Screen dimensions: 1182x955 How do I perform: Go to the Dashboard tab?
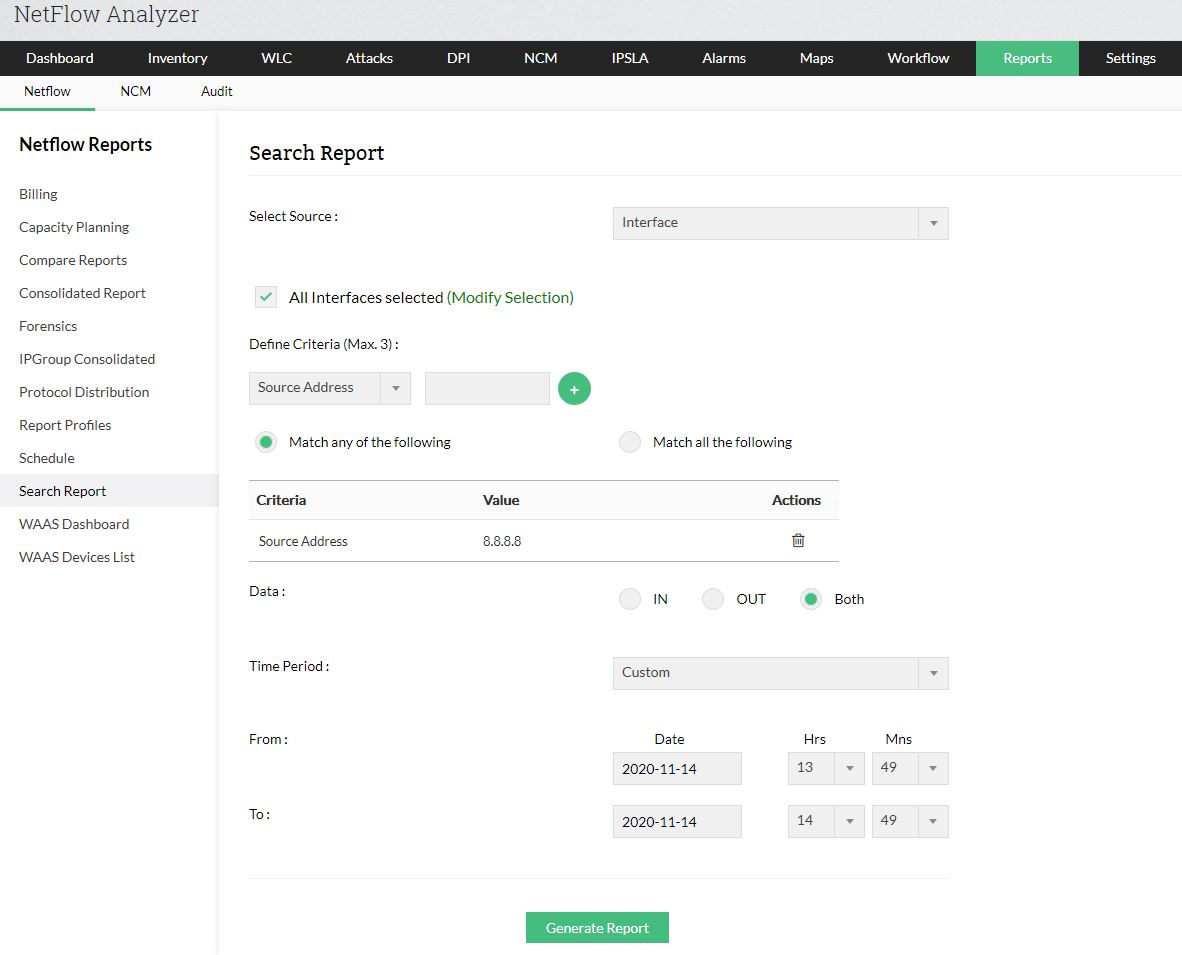(x=60, y=58)
